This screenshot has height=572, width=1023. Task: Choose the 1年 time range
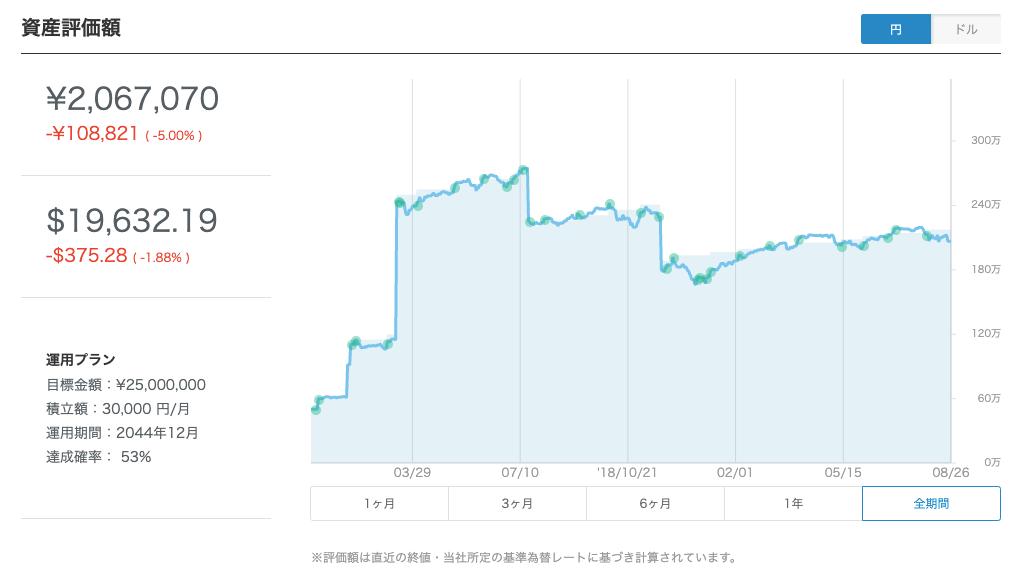(x=793, y=504)
